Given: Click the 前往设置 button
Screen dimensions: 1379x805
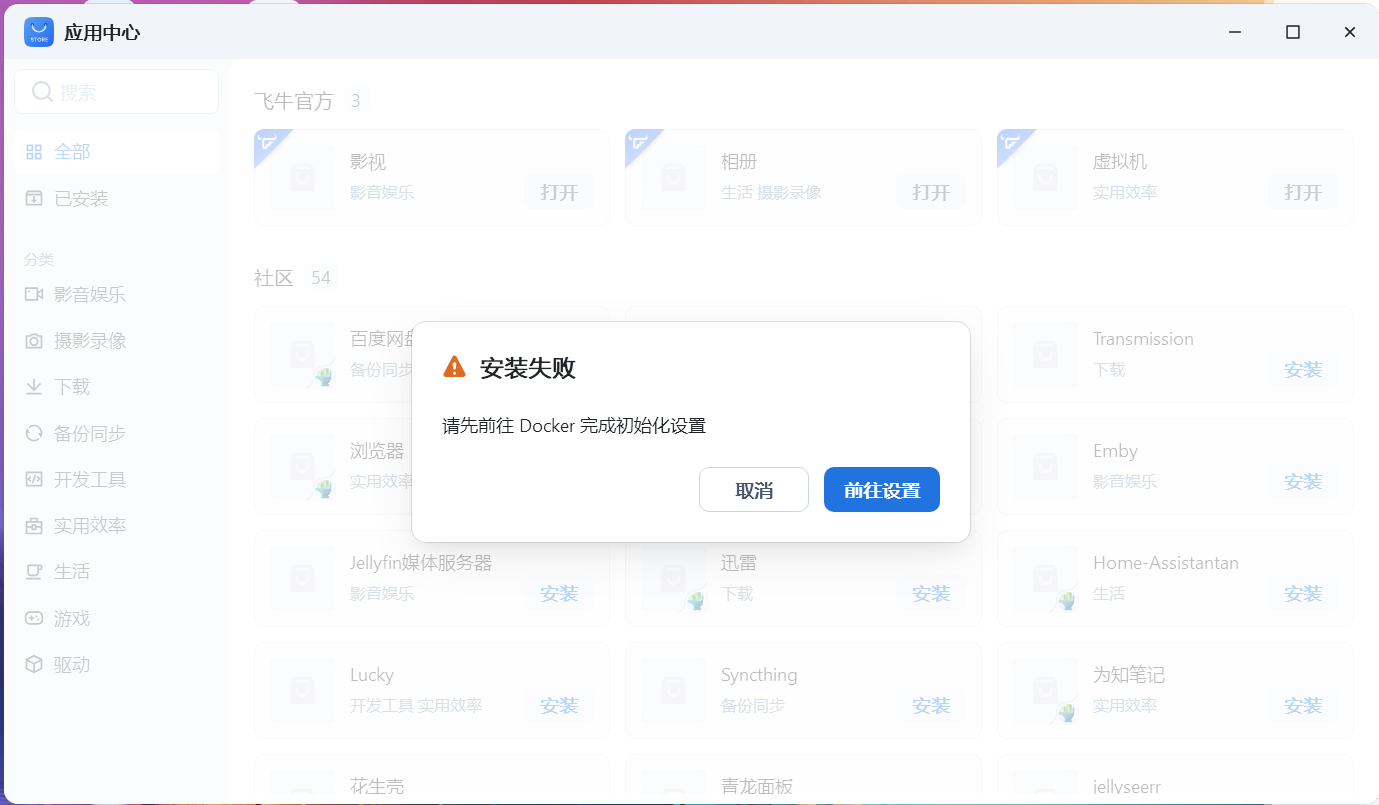Looking at the screenshot, I should tap(882, 490).
